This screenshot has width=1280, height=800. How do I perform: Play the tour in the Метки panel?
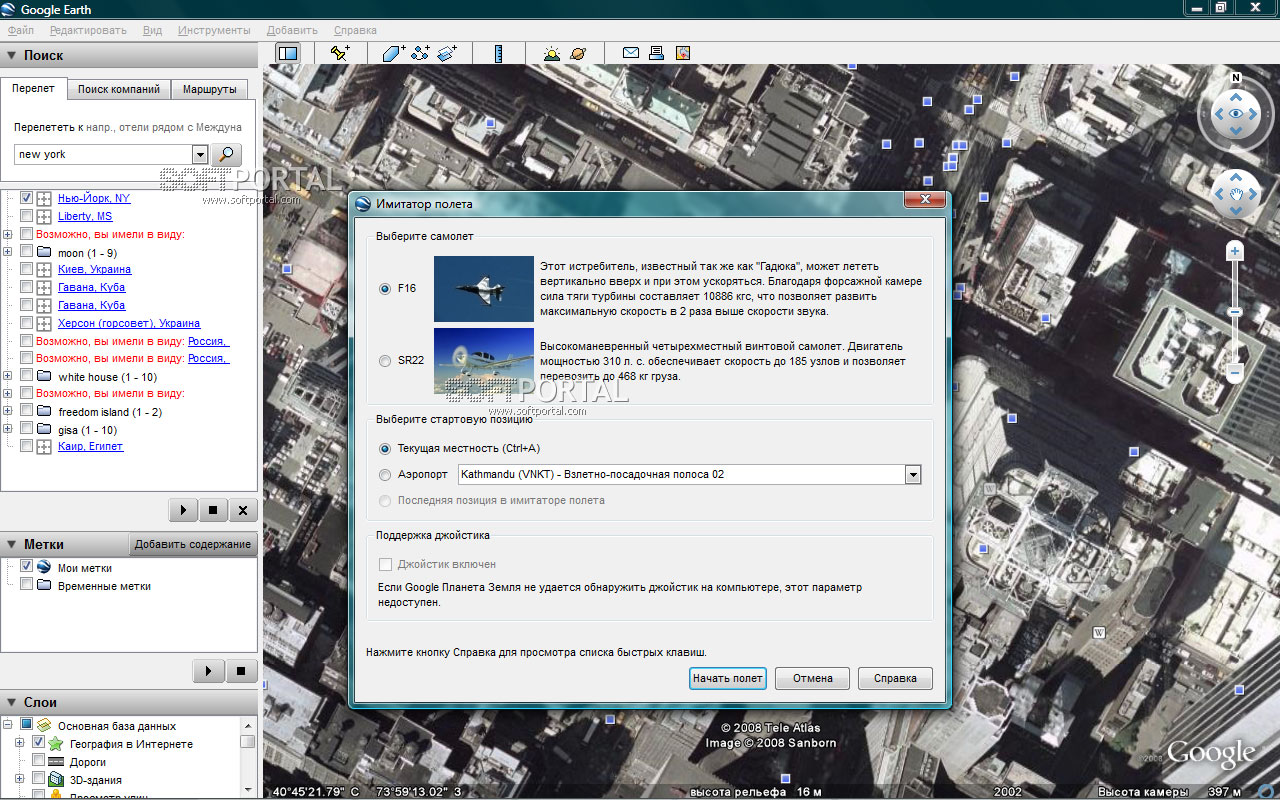(x=209, y=670)
